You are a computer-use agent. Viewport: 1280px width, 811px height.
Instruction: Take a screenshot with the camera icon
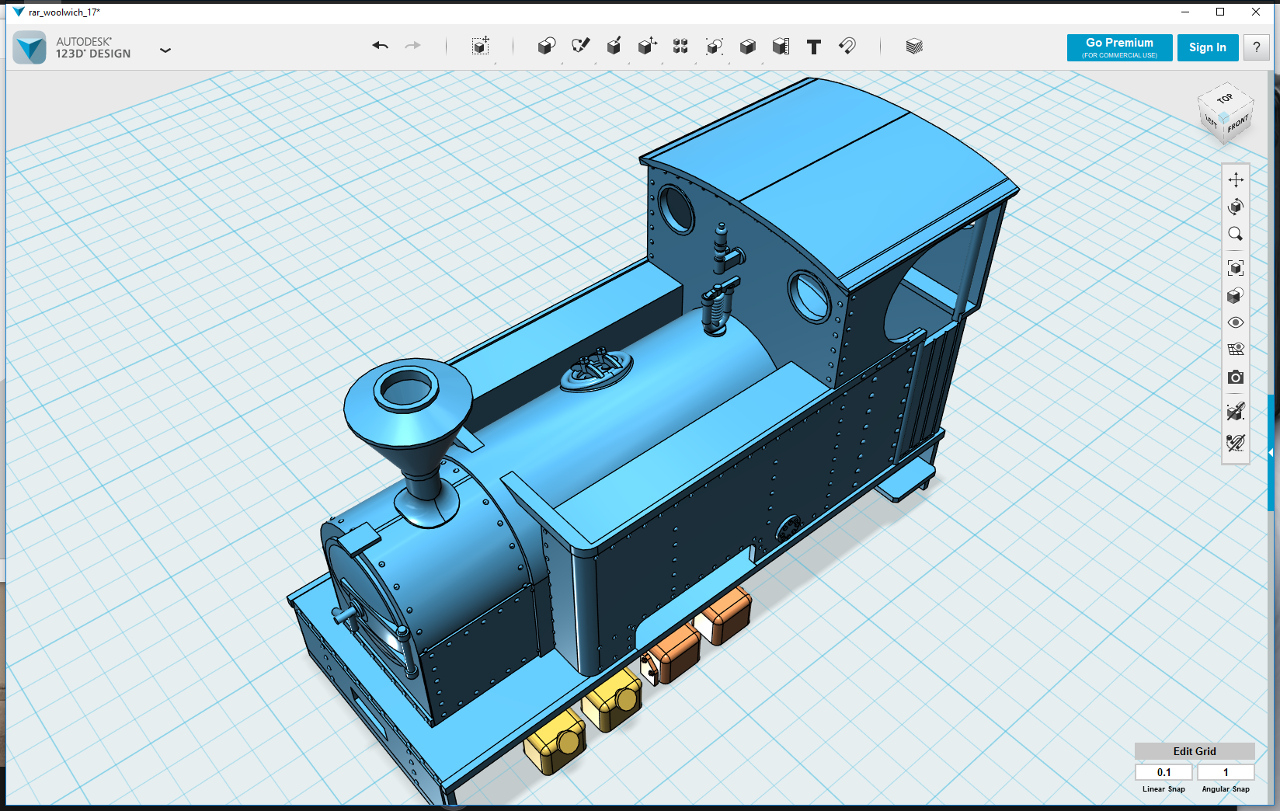[x=1236, y=377]
